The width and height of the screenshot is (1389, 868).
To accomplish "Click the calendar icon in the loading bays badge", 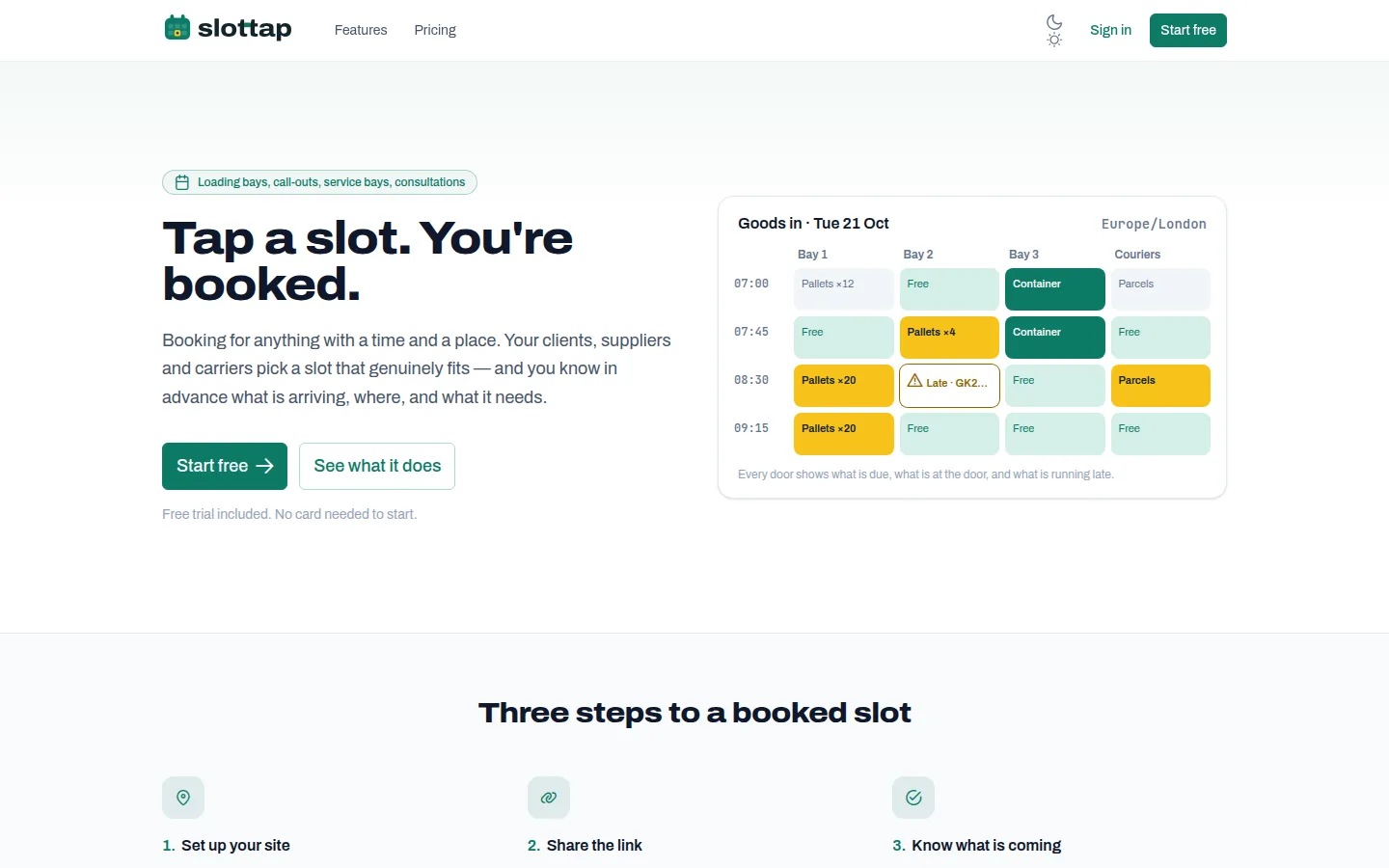I will [x=182, y=182].
